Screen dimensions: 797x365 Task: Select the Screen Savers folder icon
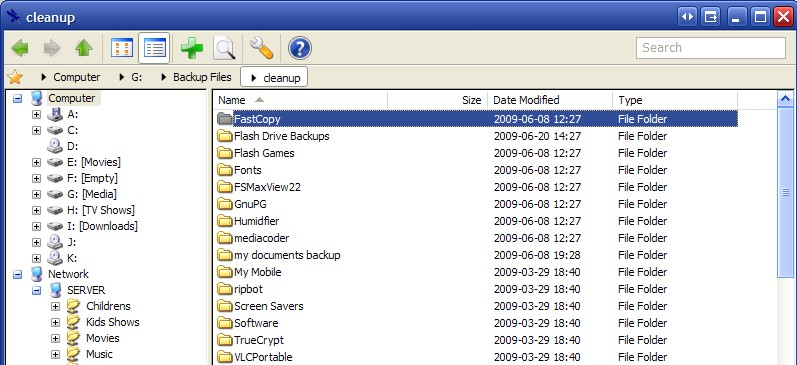[x=225, y=306]
